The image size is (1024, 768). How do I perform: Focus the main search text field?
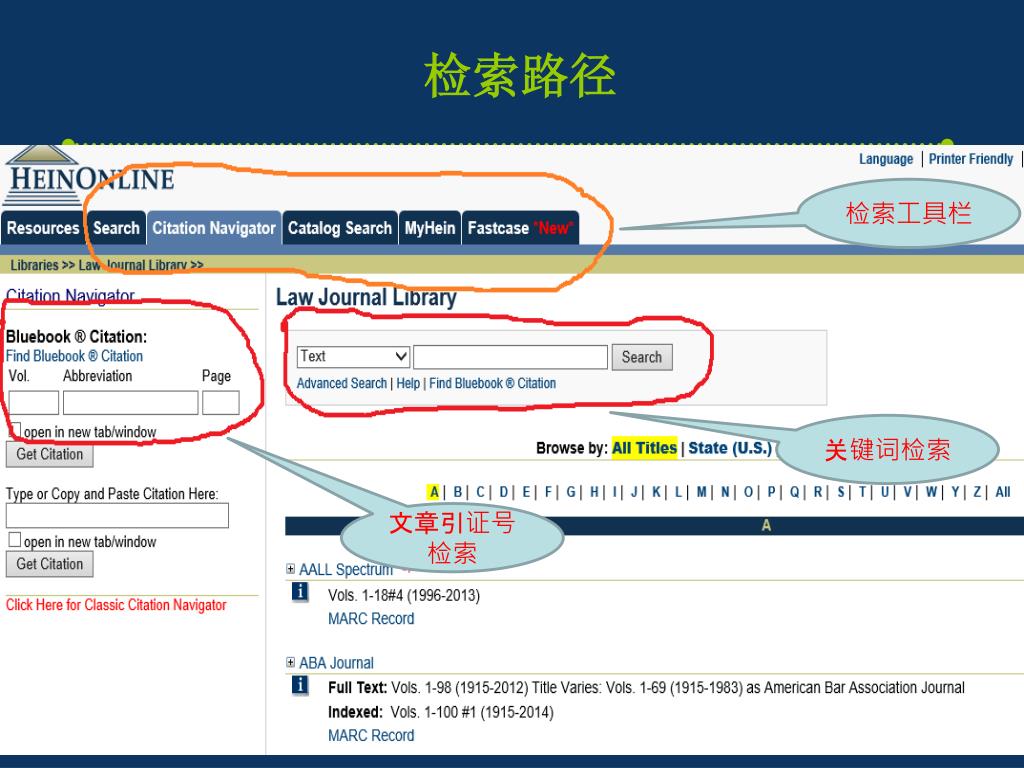coord(511,357)
